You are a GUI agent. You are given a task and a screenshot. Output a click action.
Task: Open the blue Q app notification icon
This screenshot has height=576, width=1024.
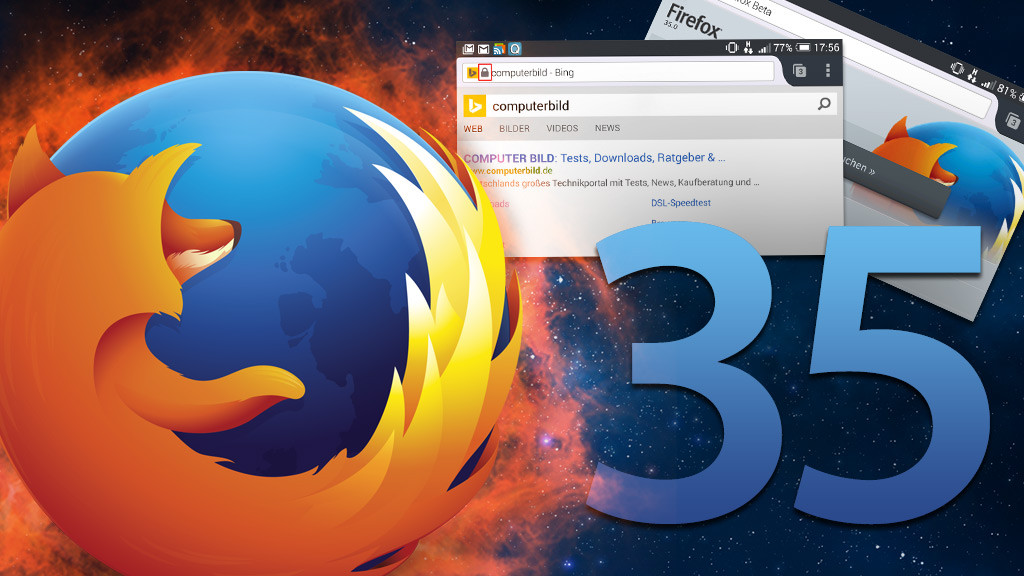pyautogui.click(x=515, y=49)
